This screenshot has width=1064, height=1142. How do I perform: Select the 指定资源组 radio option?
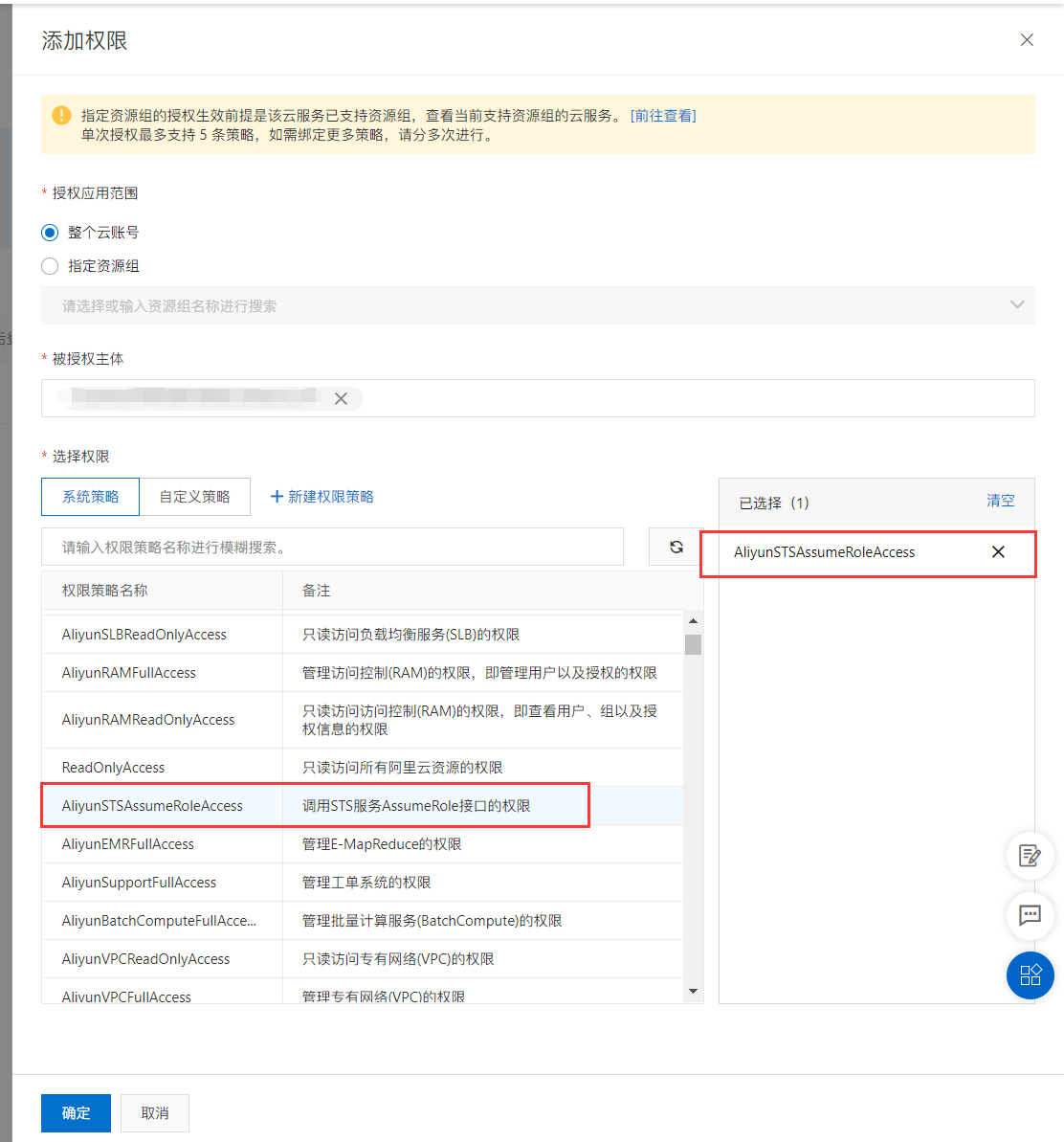click(50, 266)
